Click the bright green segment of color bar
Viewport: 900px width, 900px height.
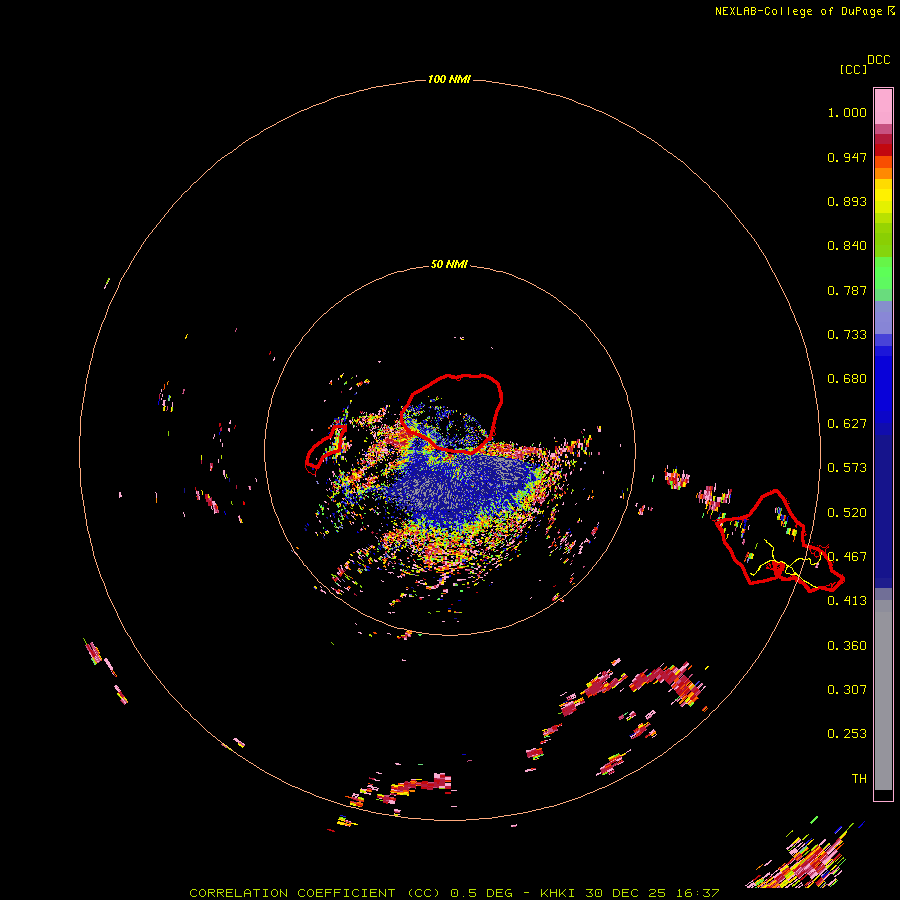(883, 273)
